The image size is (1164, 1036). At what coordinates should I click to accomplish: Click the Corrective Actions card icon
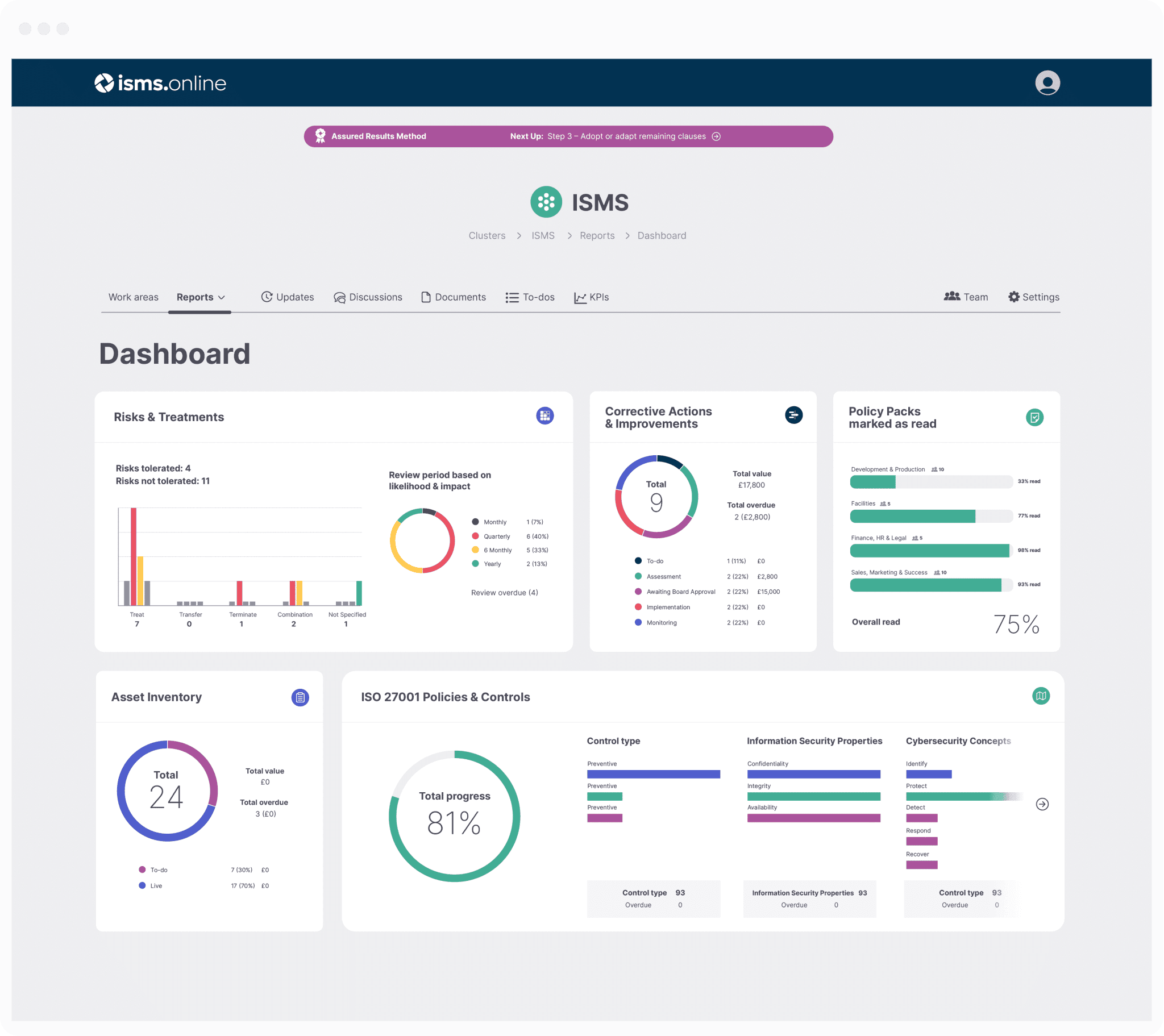[793, 415]
